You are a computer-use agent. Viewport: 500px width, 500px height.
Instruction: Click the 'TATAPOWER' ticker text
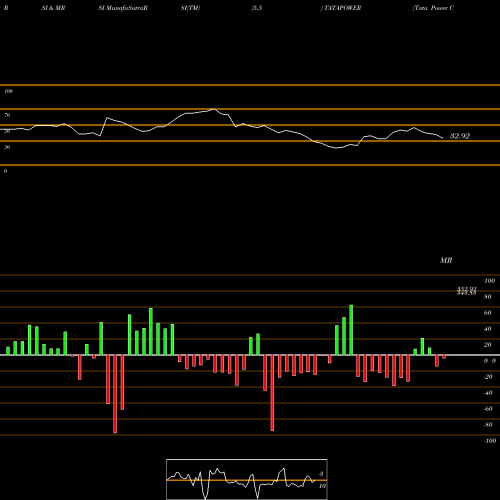(342, 8)
